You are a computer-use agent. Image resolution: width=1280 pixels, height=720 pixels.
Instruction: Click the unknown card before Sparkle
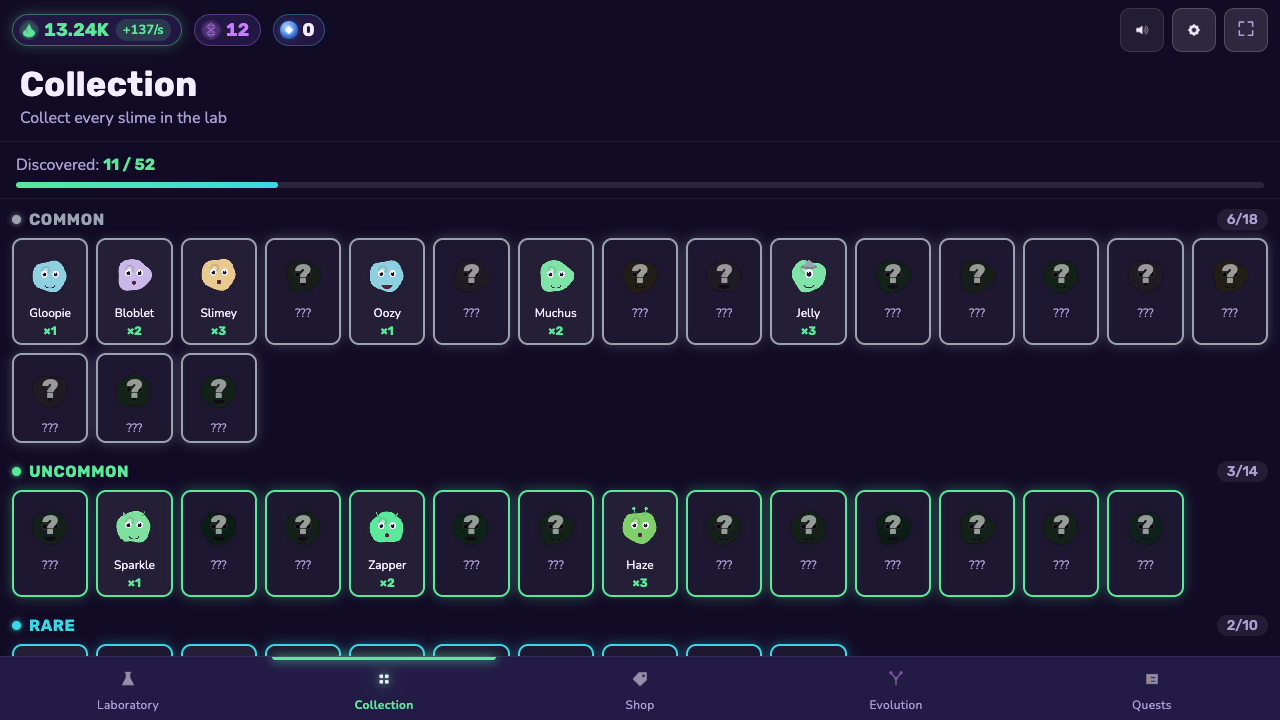pyautogui.click(x=50, y=543)
